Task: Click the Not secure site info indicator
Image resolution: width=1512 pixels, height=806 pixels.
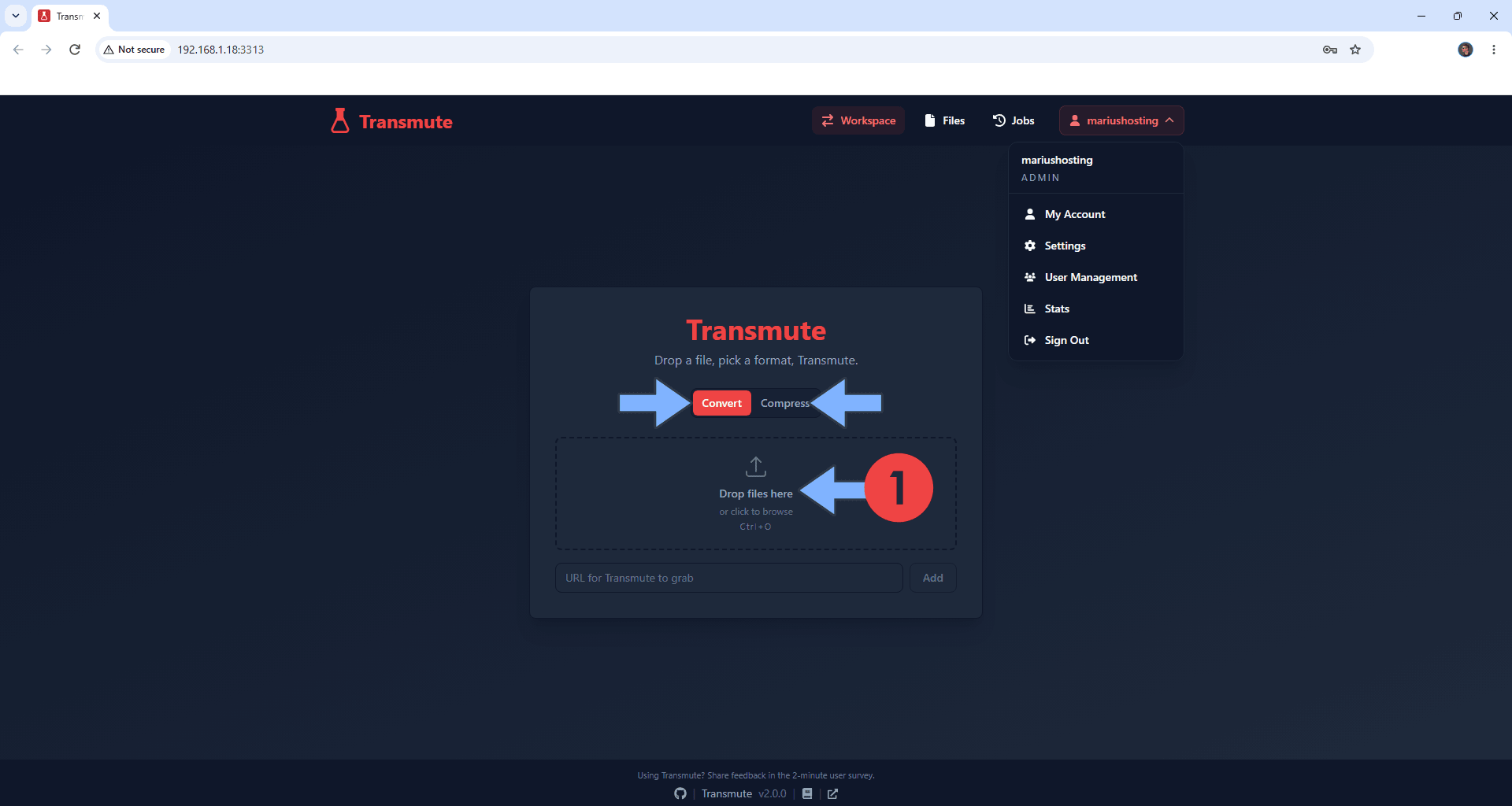Action: [x=134, y=50]
